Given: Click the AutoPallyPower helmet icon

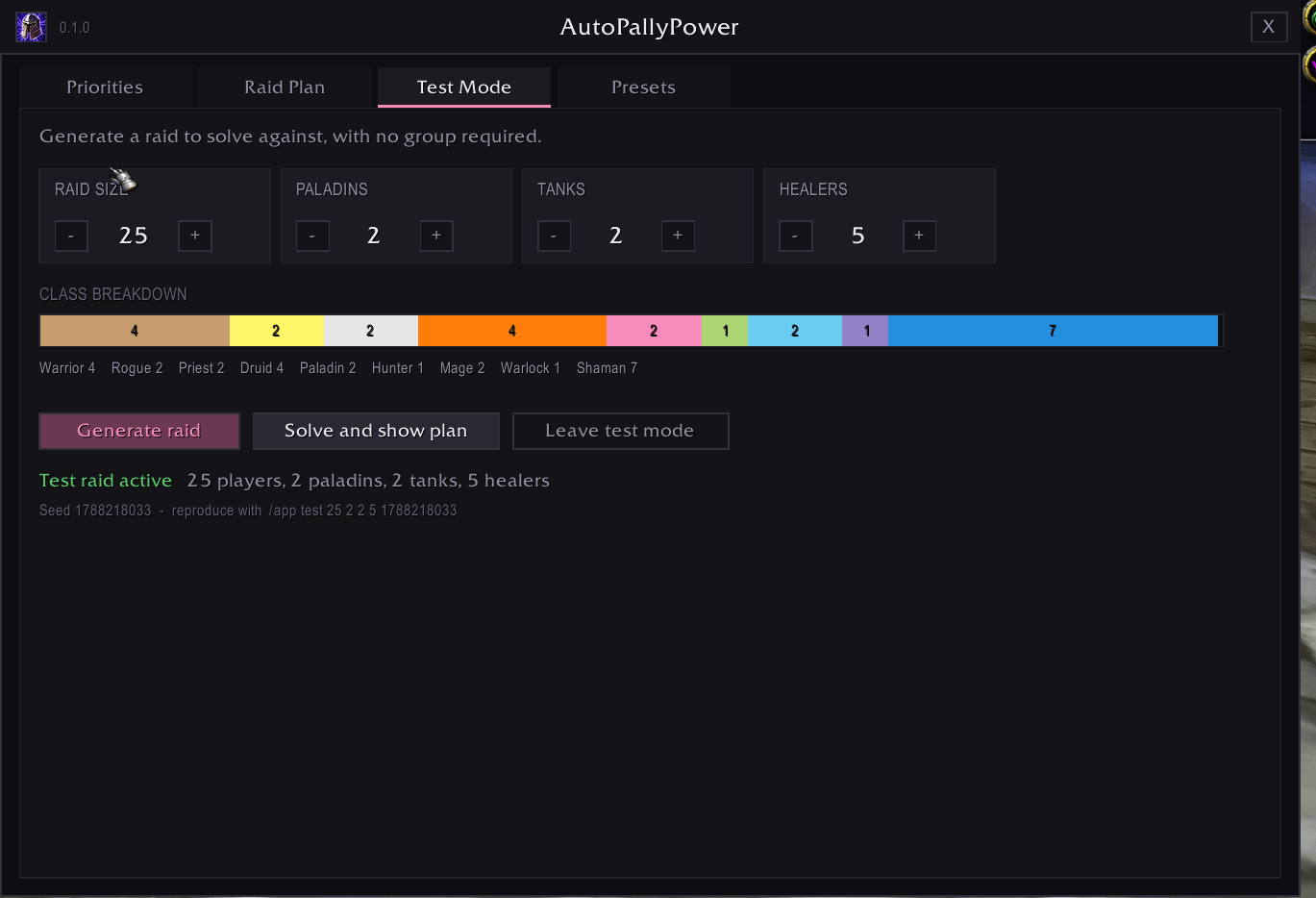Looking at the screenshot, I should coord(31,27).
